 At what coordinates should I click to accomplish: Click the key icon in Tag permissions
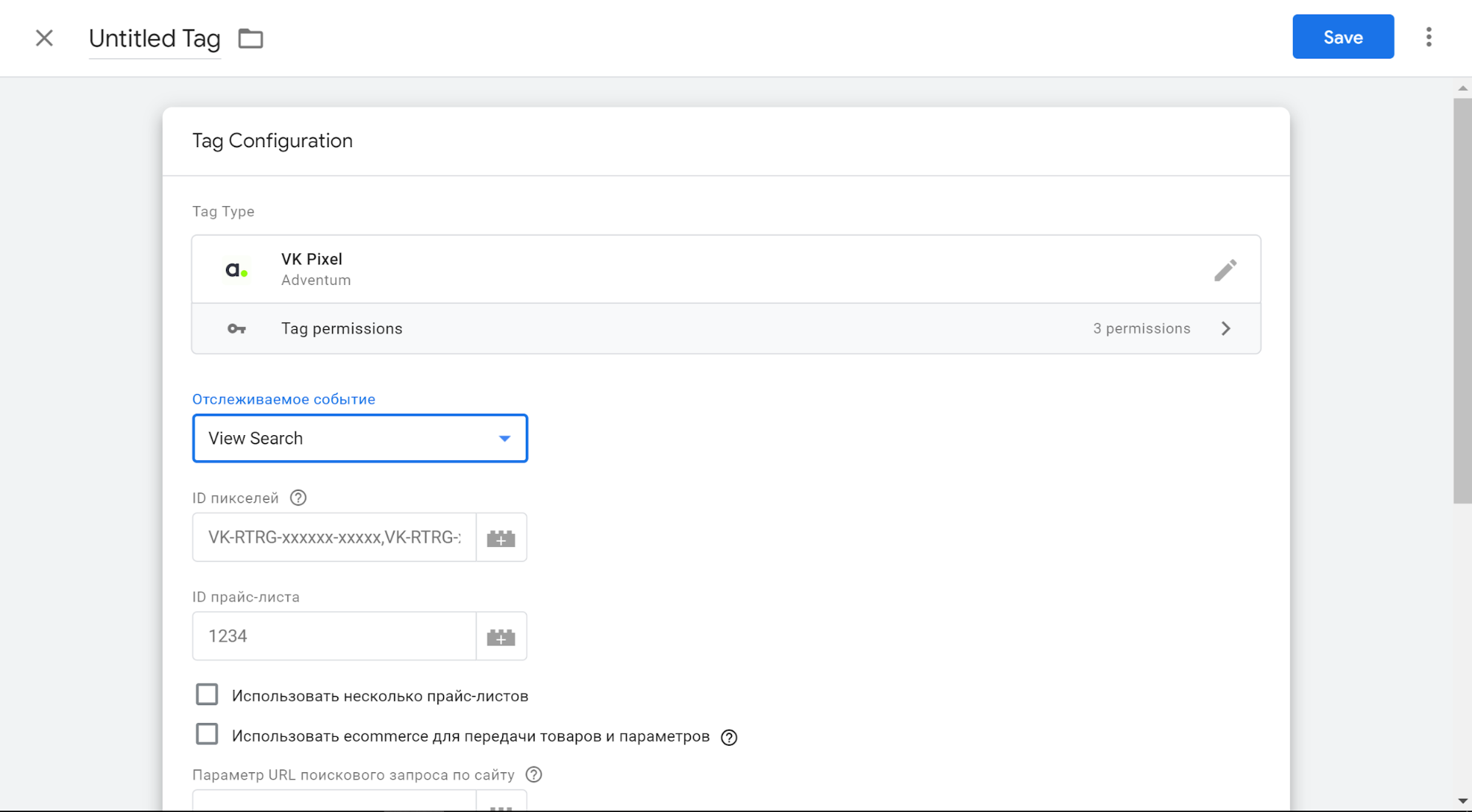click(236, 329)
